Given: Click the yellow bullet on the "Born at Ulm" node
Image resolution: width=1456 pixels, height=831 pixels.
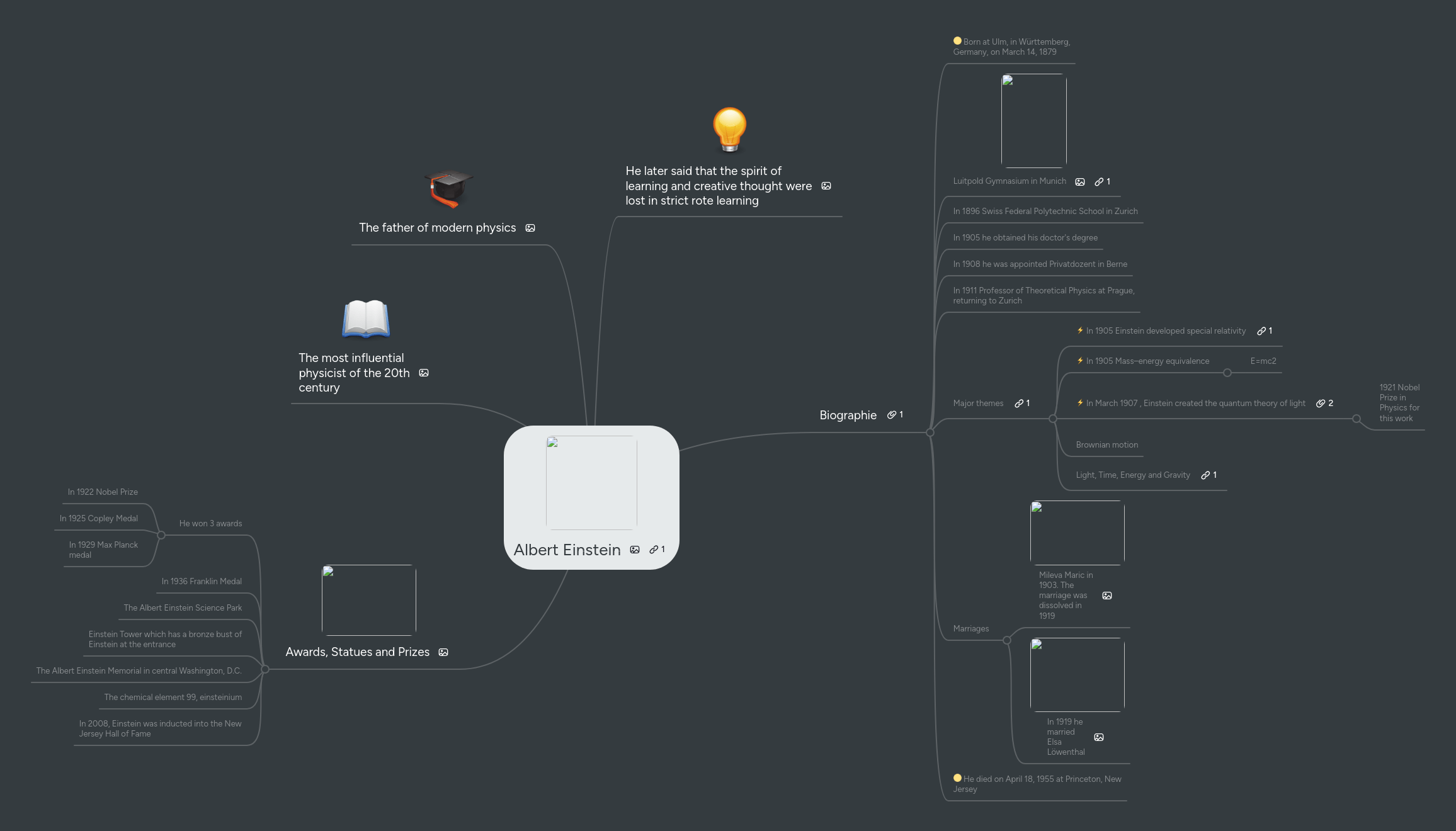Looking at the screenshot, I should [957, 40].
